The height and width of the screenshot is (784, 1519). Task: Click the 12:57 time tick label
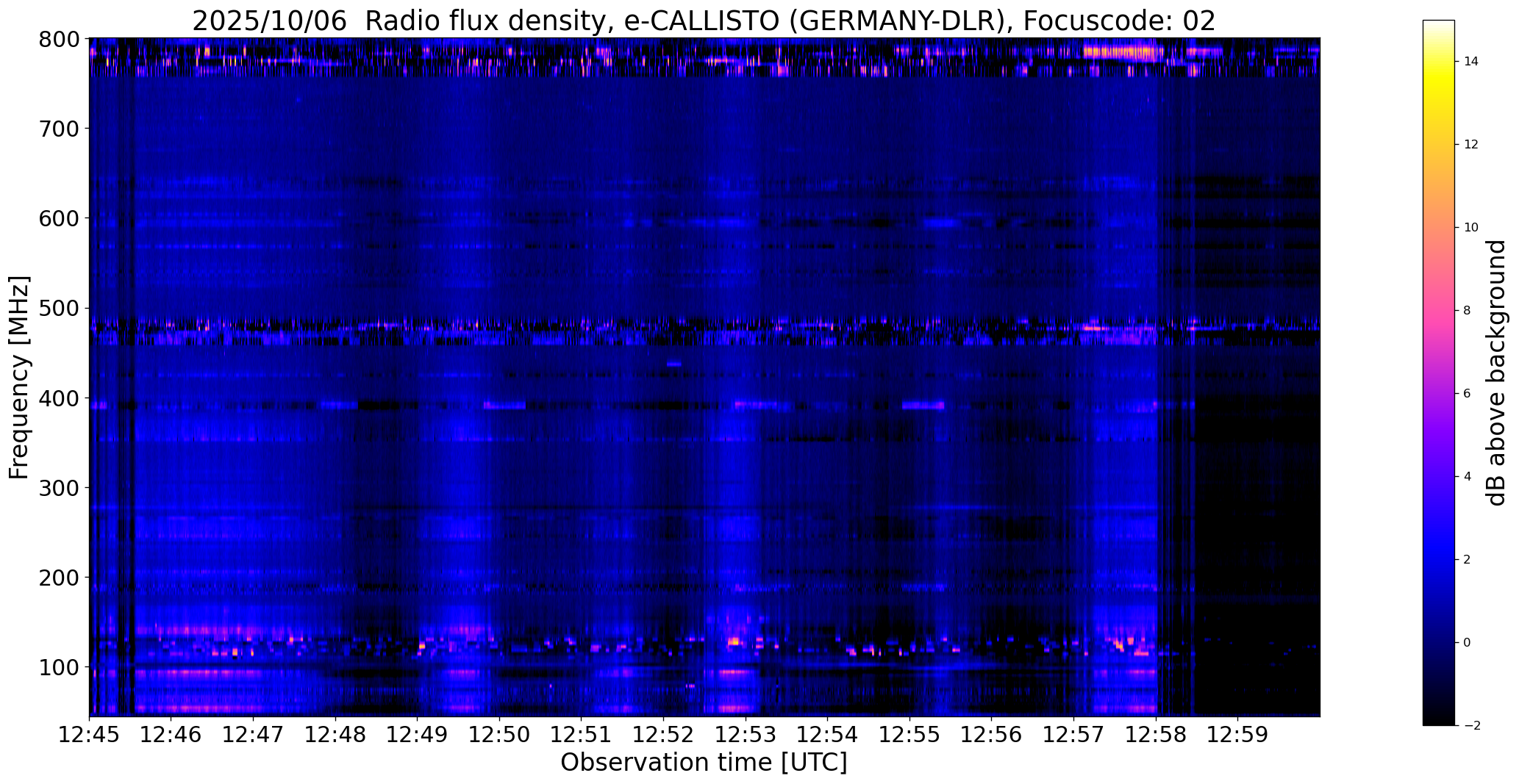1073,734
